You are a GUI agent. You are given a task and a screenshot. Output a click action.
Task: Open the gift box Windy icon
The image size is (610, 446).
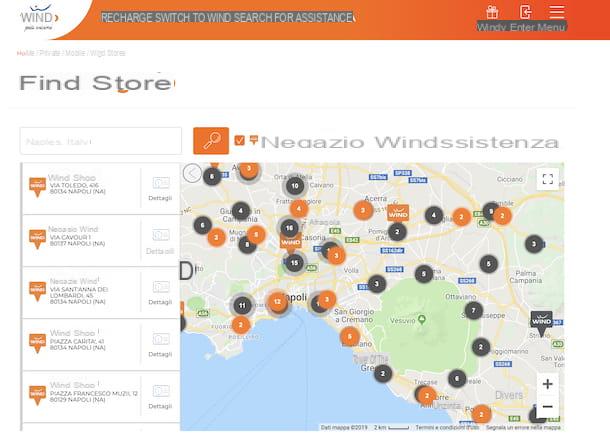coord(492,12)
